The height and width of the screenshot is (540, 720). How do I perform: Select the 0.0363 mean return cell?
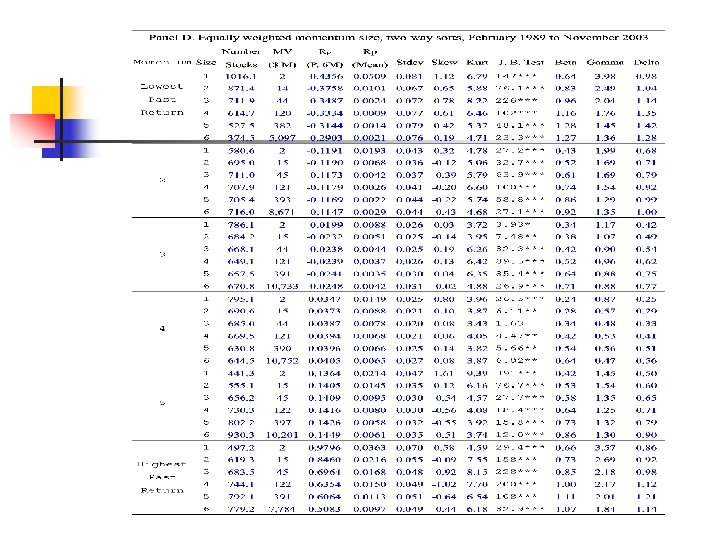pos(370,448)
